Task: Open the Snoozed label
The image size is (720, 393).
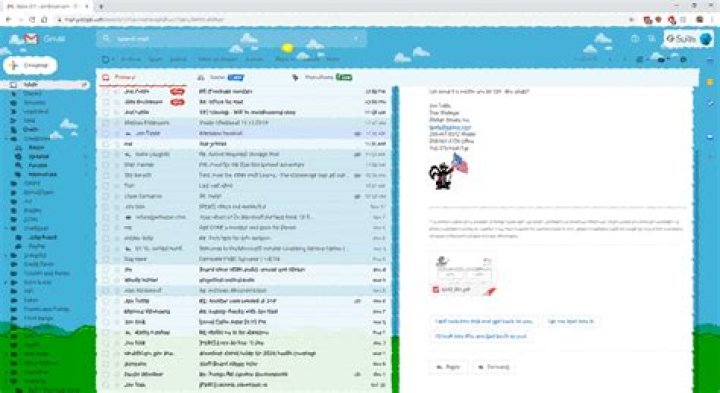Action: click(x=34, y=102)
